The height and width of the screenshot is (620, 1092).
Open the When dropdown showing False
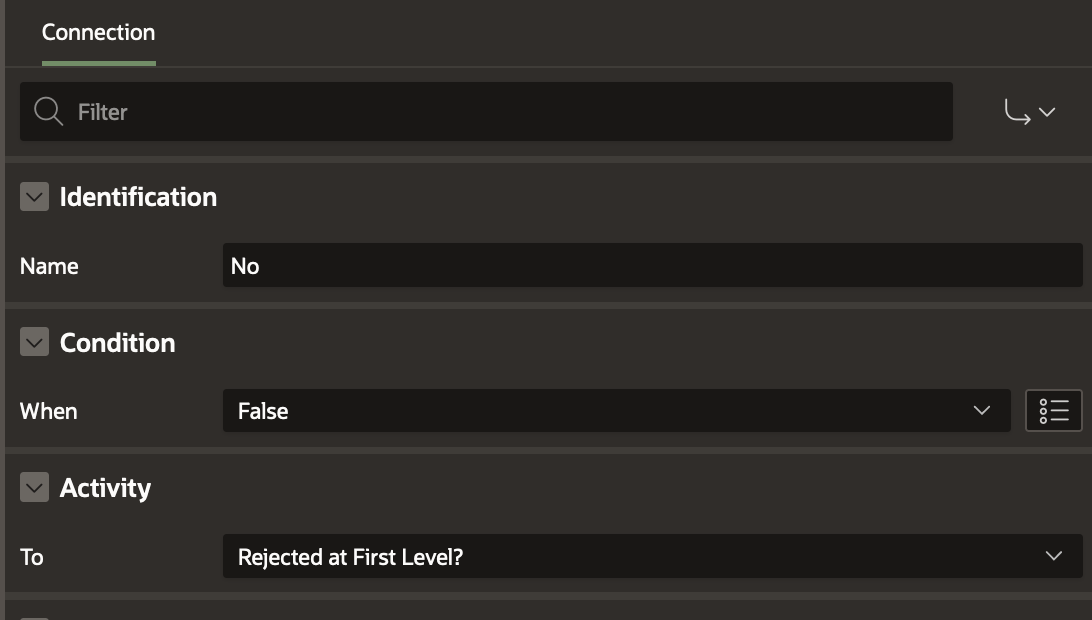coord(600,411)
